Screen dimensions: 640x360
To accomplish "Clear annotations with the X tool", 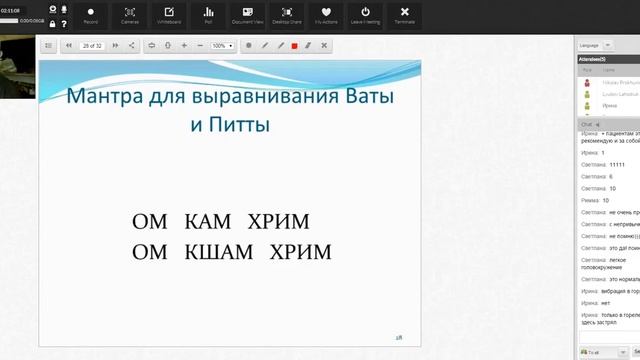I will pos(324,46).
